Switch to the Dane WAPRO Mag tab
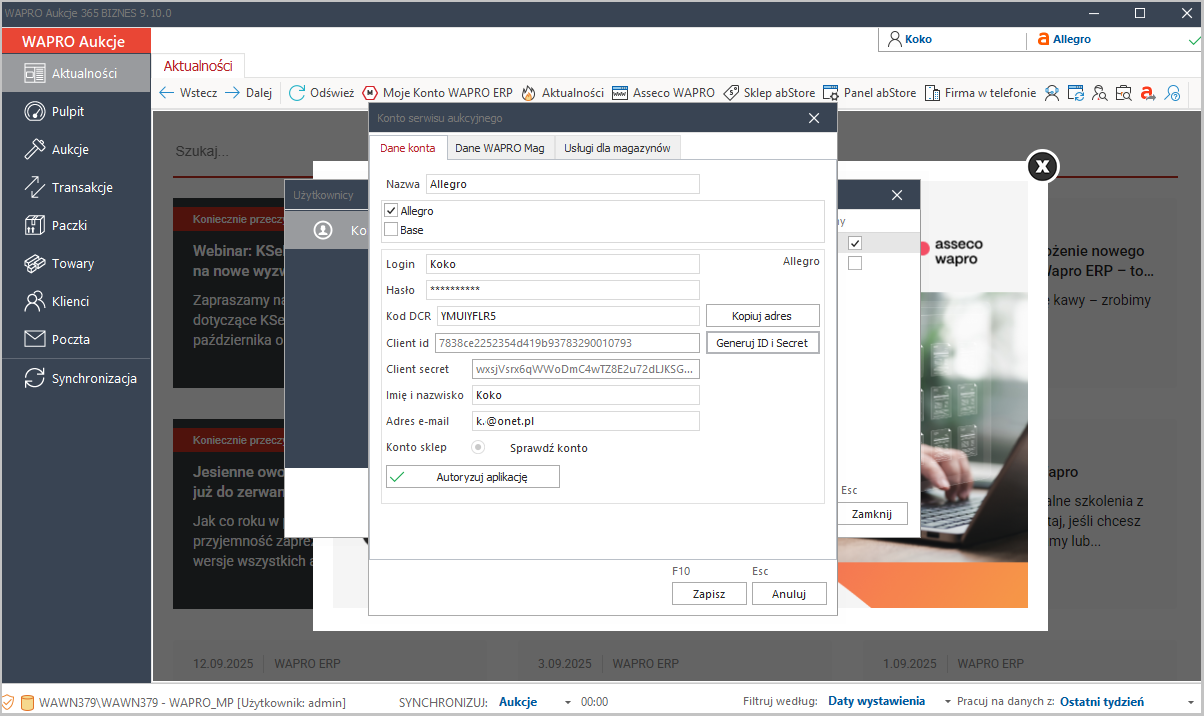Viewport: 1204px width, 716px height. click(499, 148)
